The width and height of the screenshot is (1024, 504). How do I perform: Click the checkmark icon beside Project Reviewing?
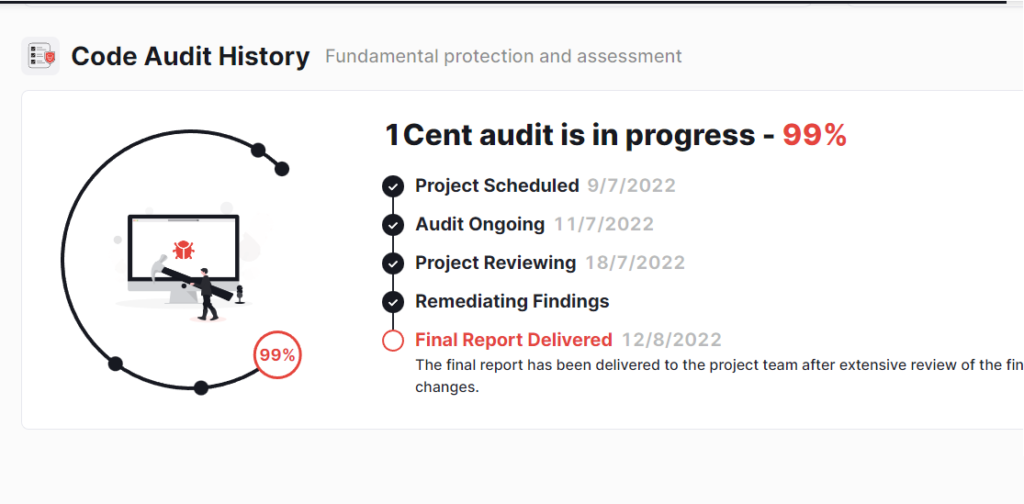(393, 263)
